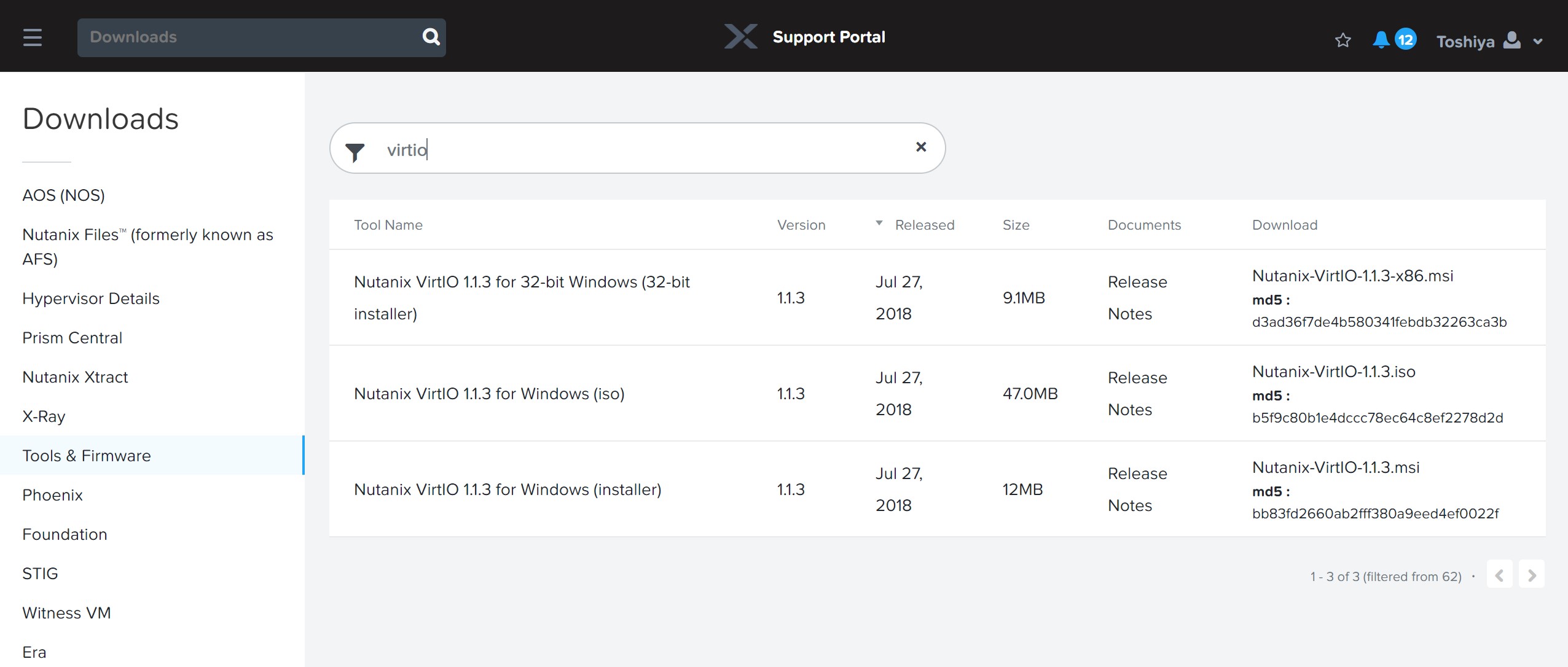Expand the Toshiya account dropdown arrow
The image size is (1568, 667).
[1538, 42]
